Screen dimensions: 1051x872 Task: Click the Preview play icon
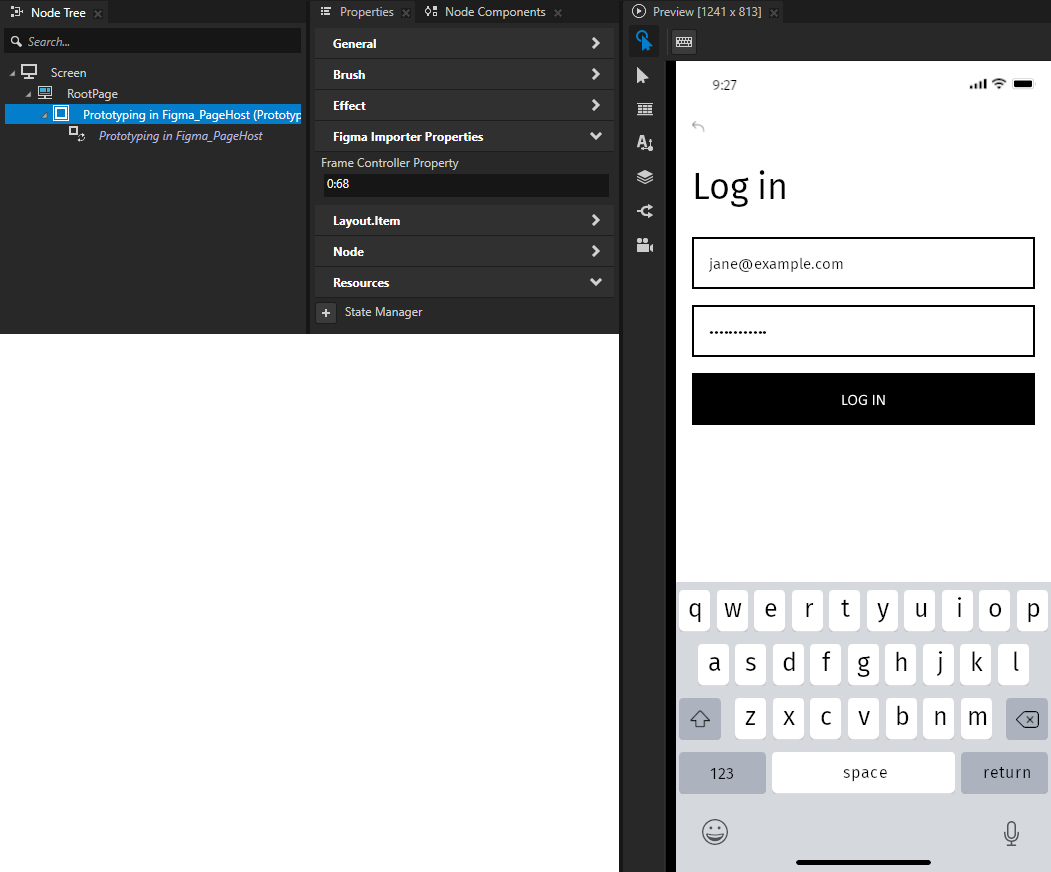pos(638,12)
